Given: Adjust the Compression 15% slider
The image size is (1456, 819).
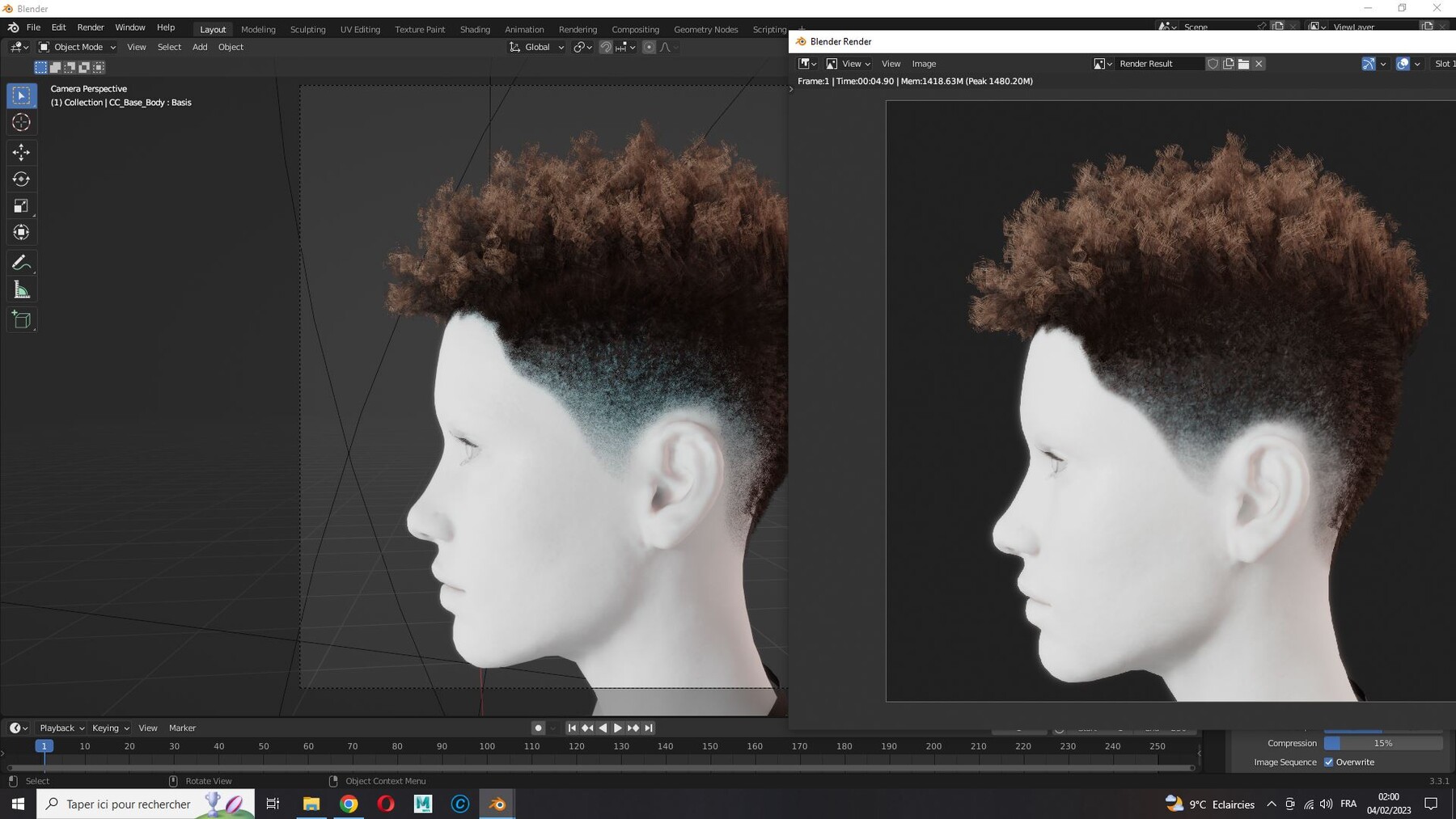Looking at the screenshot, I should click(1382, 743).
